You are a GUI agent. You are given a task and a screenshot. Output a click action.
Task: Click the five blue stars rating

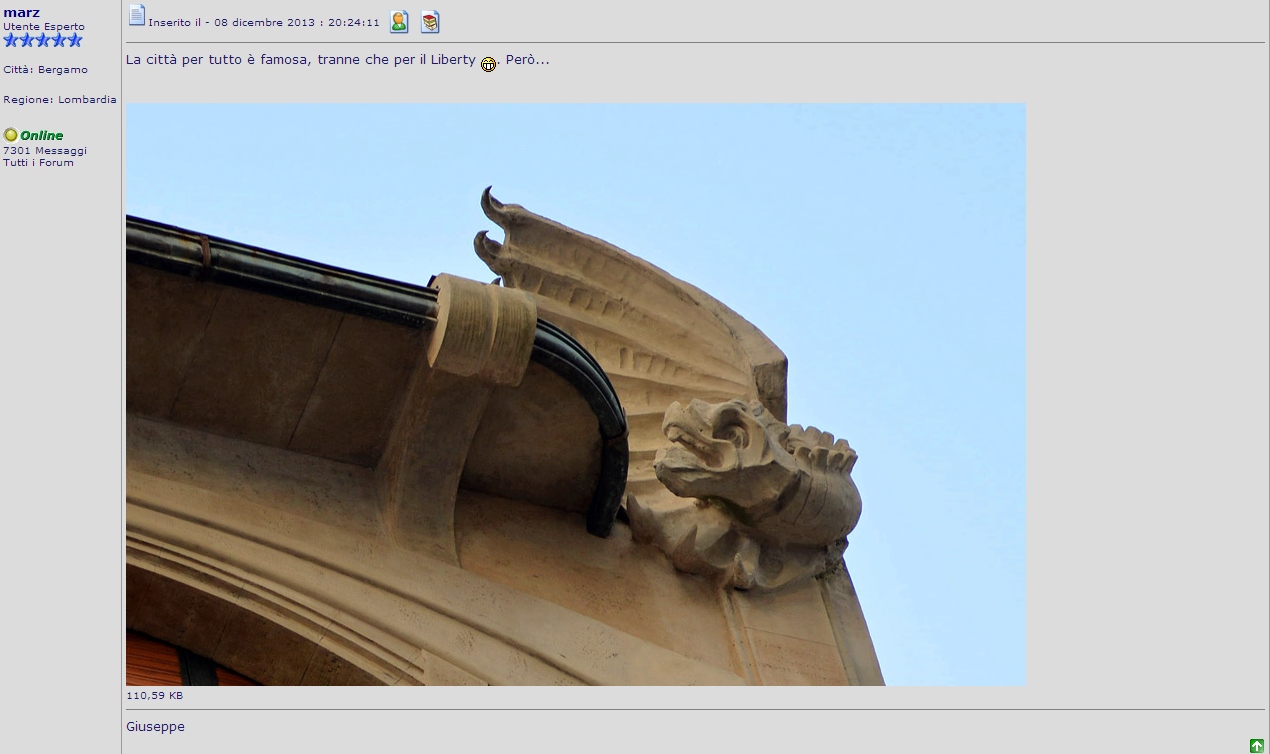[43, 41]
